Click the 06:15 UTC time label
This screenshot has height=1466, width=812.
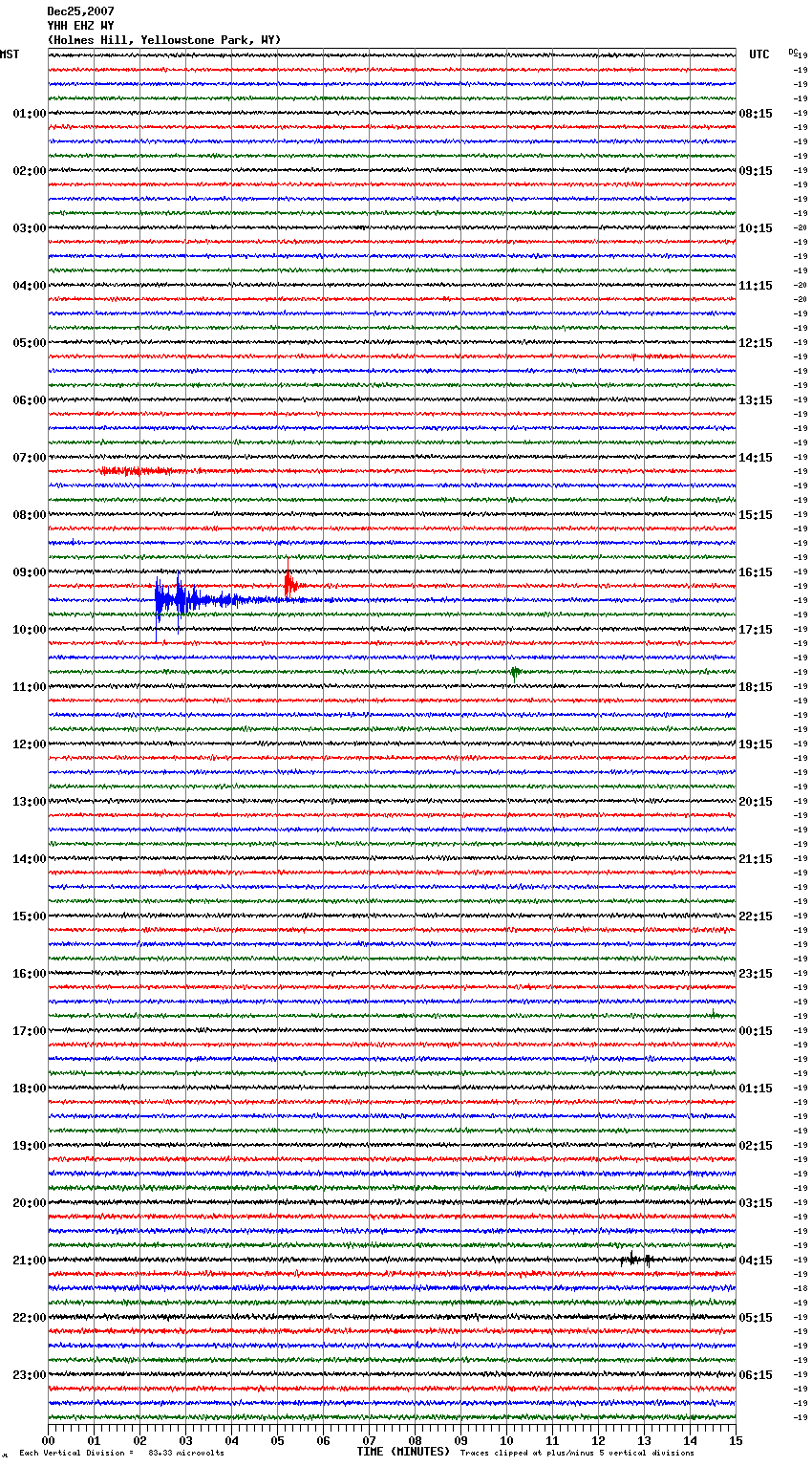click(756, 1375)
